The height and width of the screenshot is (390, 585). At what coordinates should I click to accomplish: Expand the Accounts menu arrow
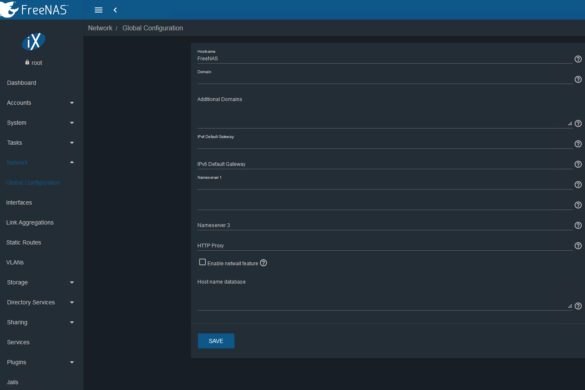(72, 103)
